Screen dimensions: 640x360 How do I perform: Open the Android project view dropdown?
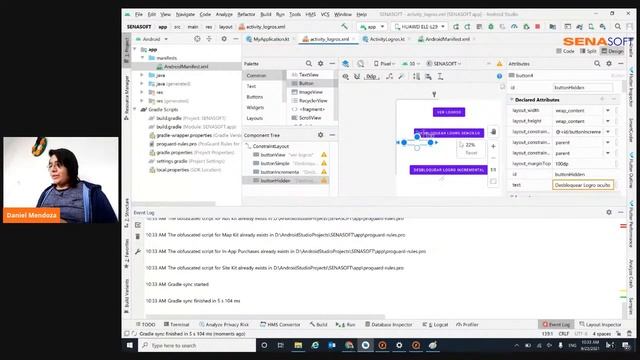tap(152, 39)
